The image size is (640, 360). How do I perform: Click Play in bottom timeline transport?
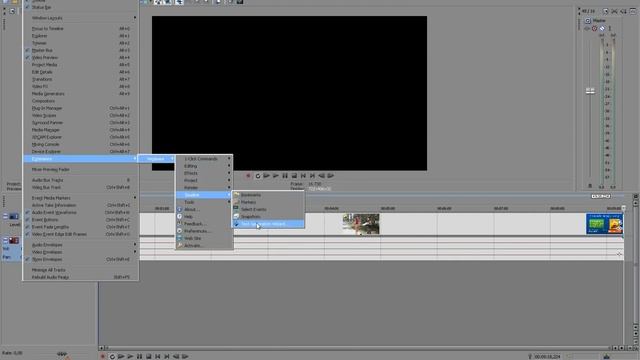point(130,356)
